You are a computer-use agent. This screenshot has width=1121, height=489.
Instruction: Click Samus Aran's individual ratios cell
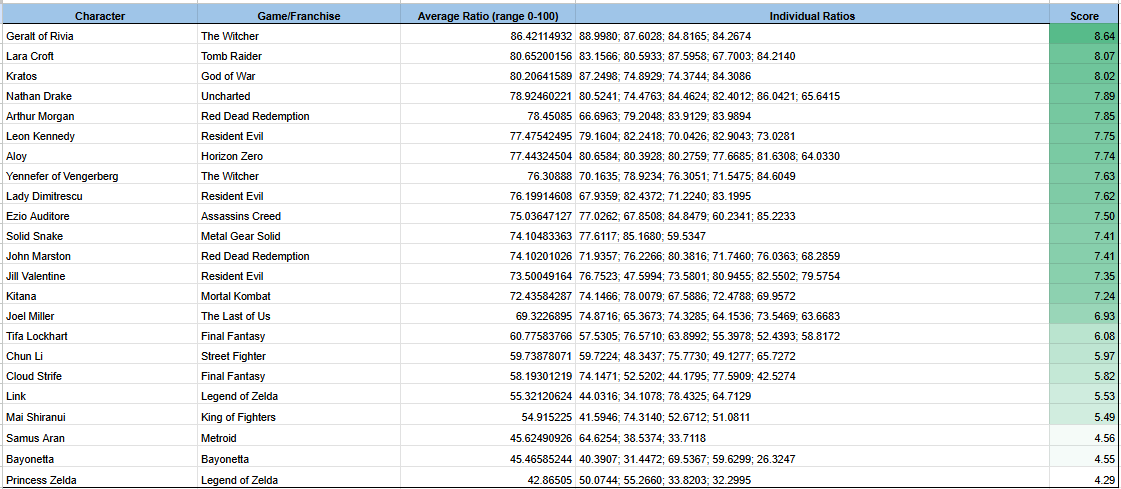click(x=812, y=438)
